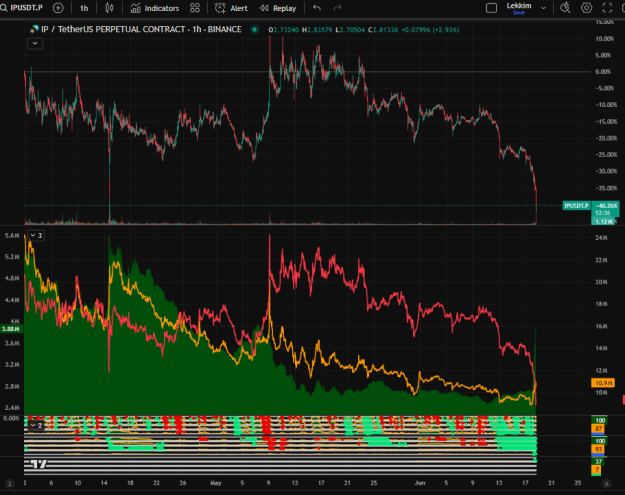Undo last action arrow
The height and width of the screenshot is (495, 625).
pos(317,8)
